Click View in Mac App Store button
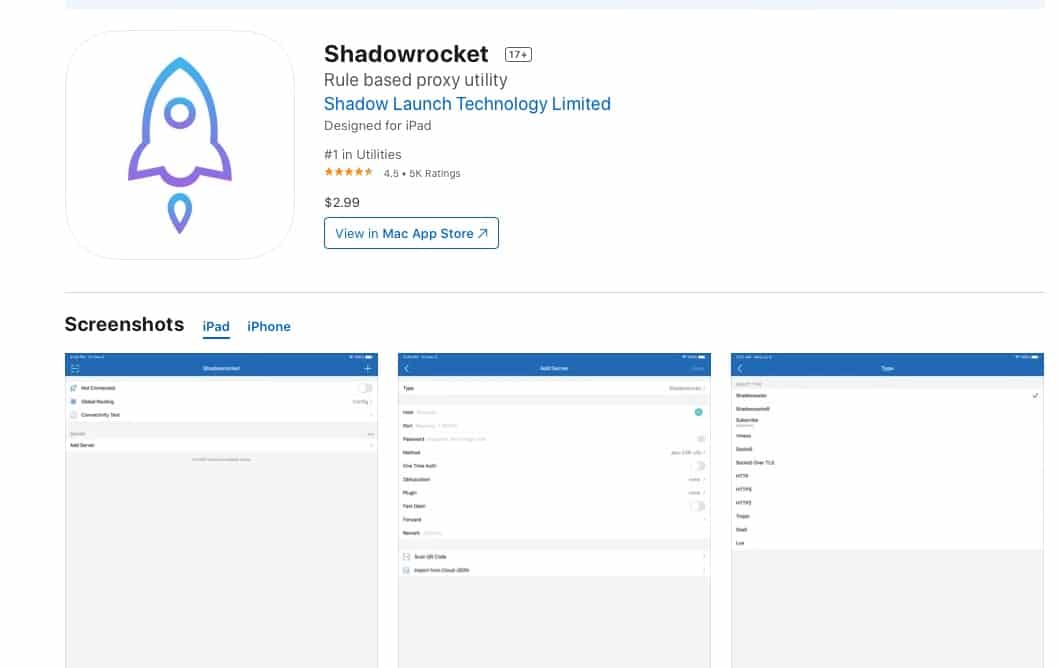Image resolution: width=1060 pixels, height=668 pixels. click(x=411, y=234)
